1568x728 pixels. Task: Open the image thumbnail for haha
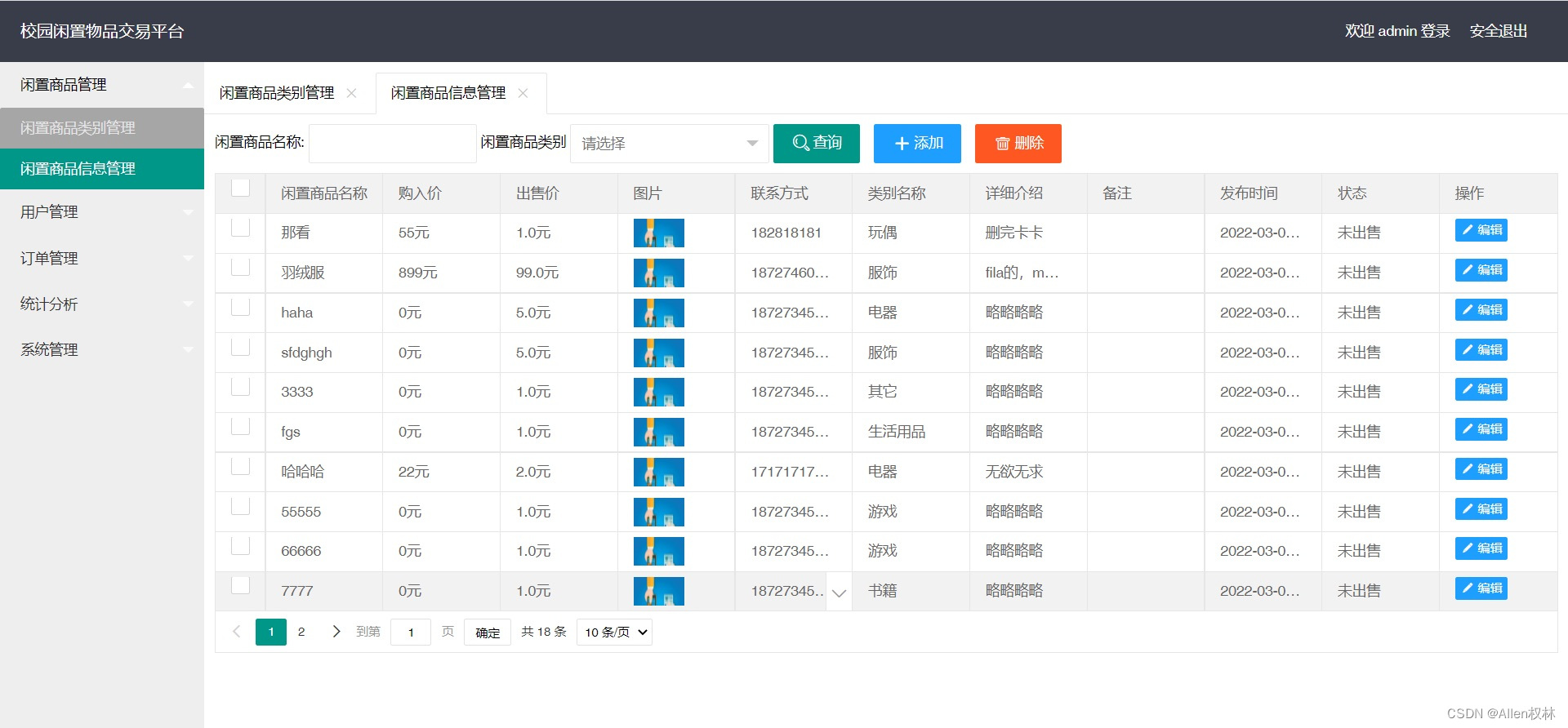pos(659,313)
